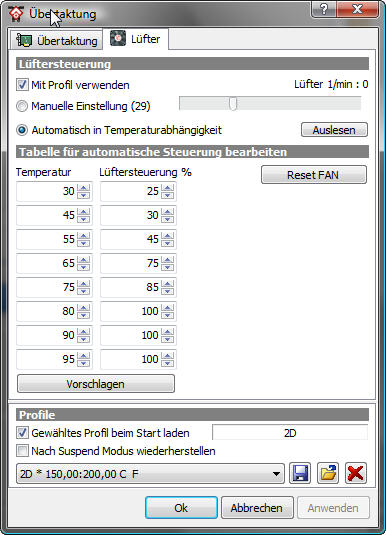This screenshot has height=535, width=386.
Task: Decrease the temperature 95 spinner value
Action: [84, 363]
